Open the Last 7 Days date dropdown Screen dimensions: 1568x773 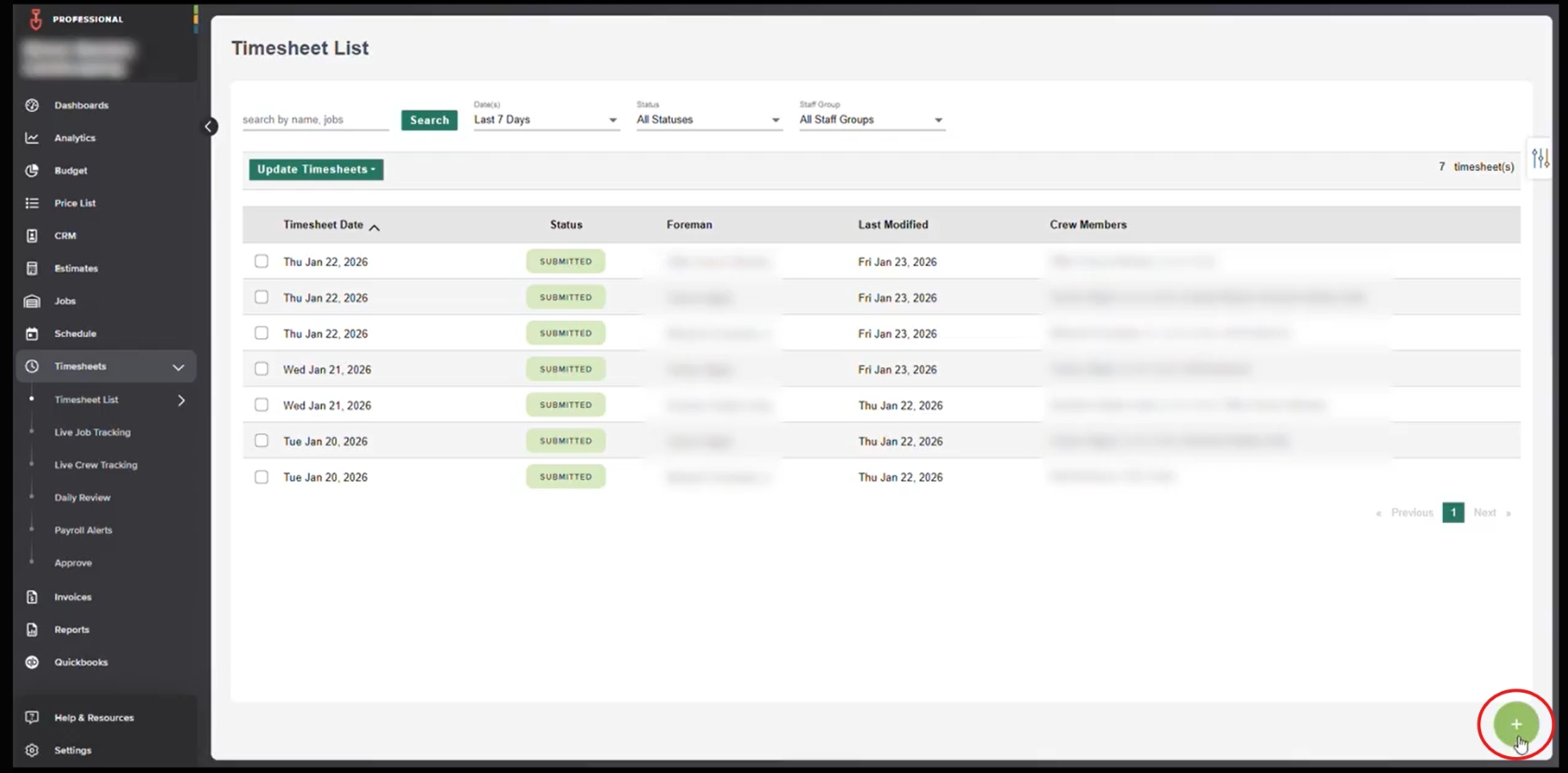click(x=546, y=119)
